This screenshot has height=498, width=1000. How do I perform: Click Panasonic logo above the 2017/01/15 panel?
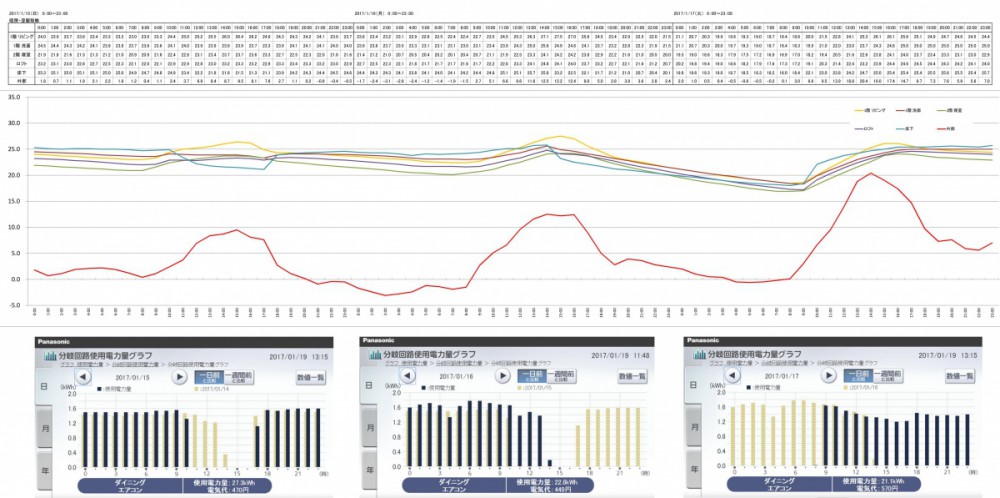click(x=55, y=342)
